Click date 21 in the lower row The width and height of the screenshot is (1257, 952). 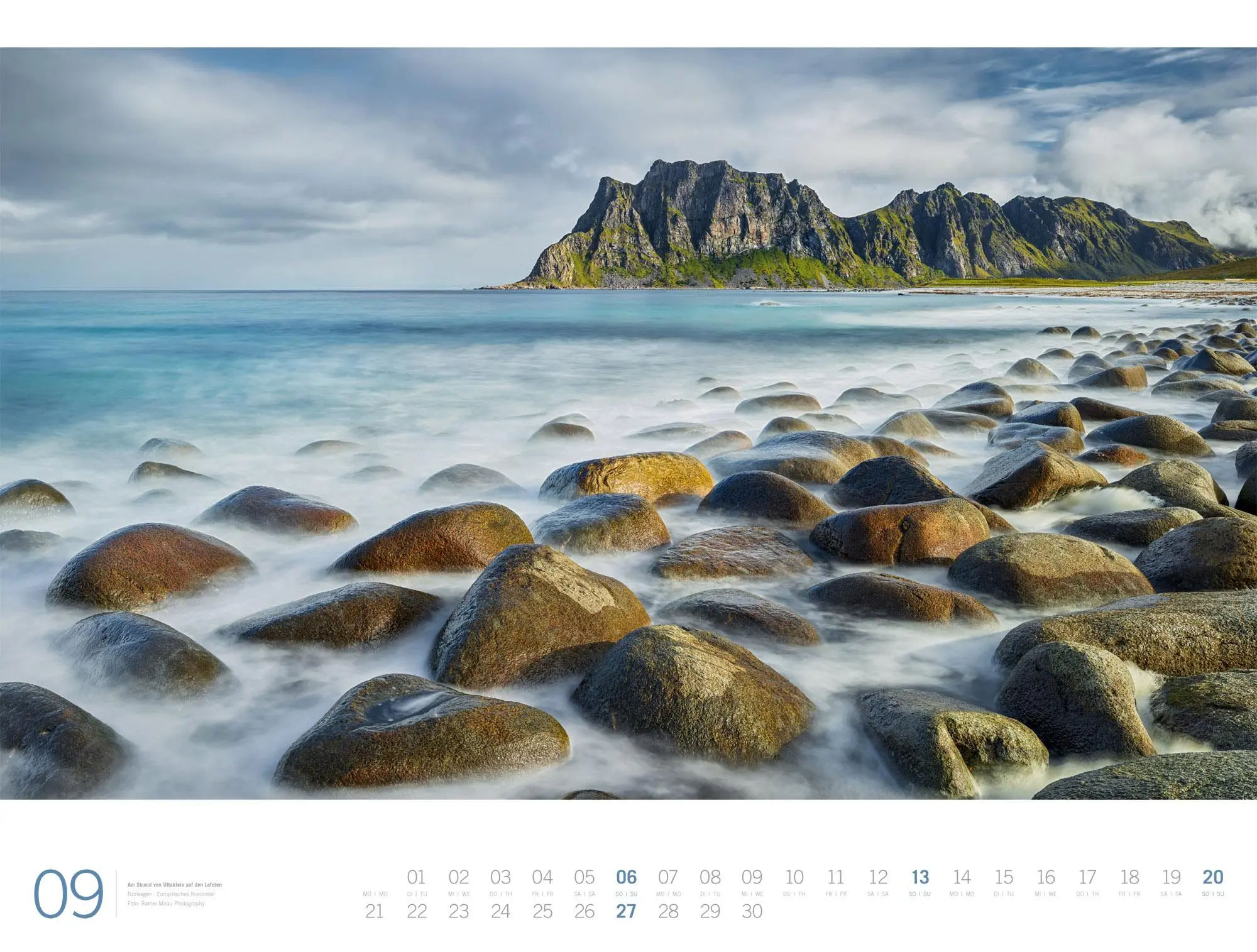pyautogui.click(x=374, y=911)
